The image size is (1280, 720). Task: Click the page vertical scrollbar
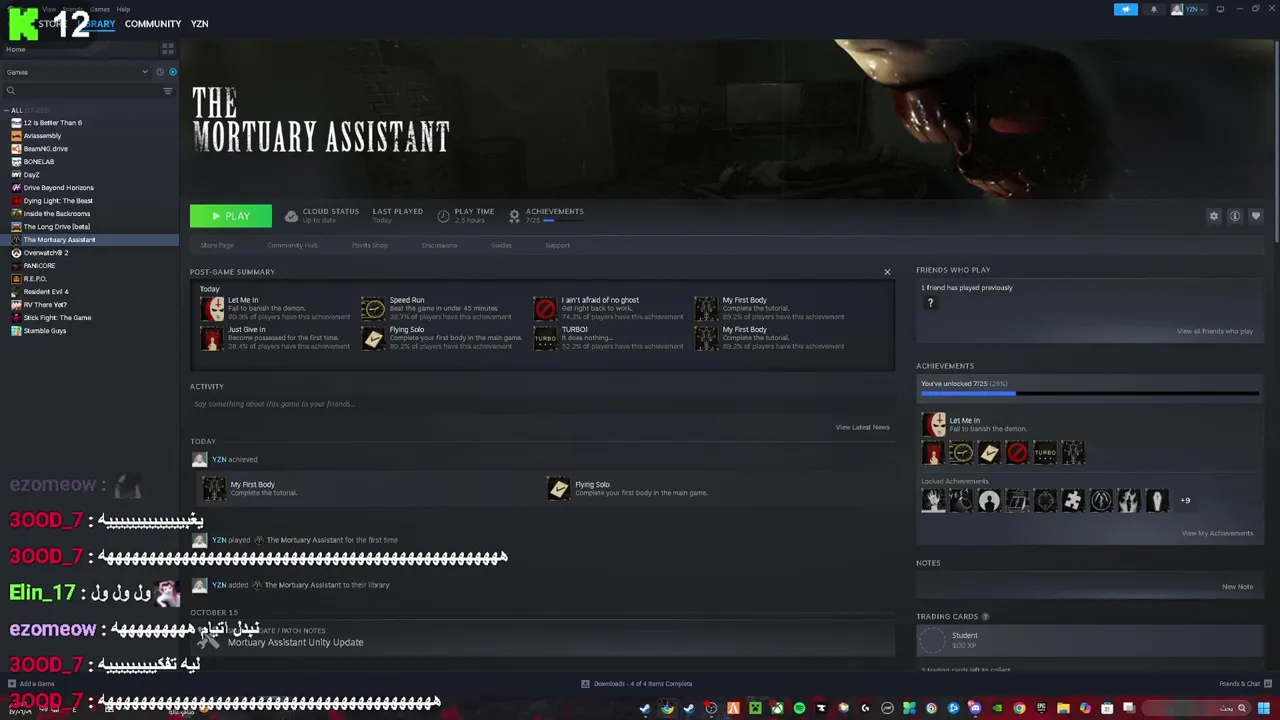point(1276,140)
